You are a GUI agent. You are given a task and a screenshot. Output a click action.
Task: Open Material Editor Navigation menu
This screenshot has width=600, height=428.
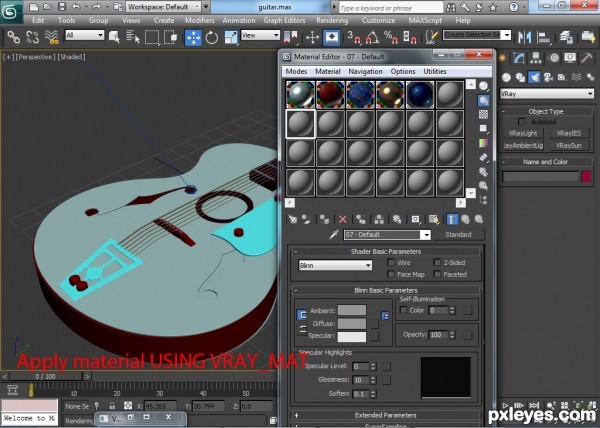(365, 72)
